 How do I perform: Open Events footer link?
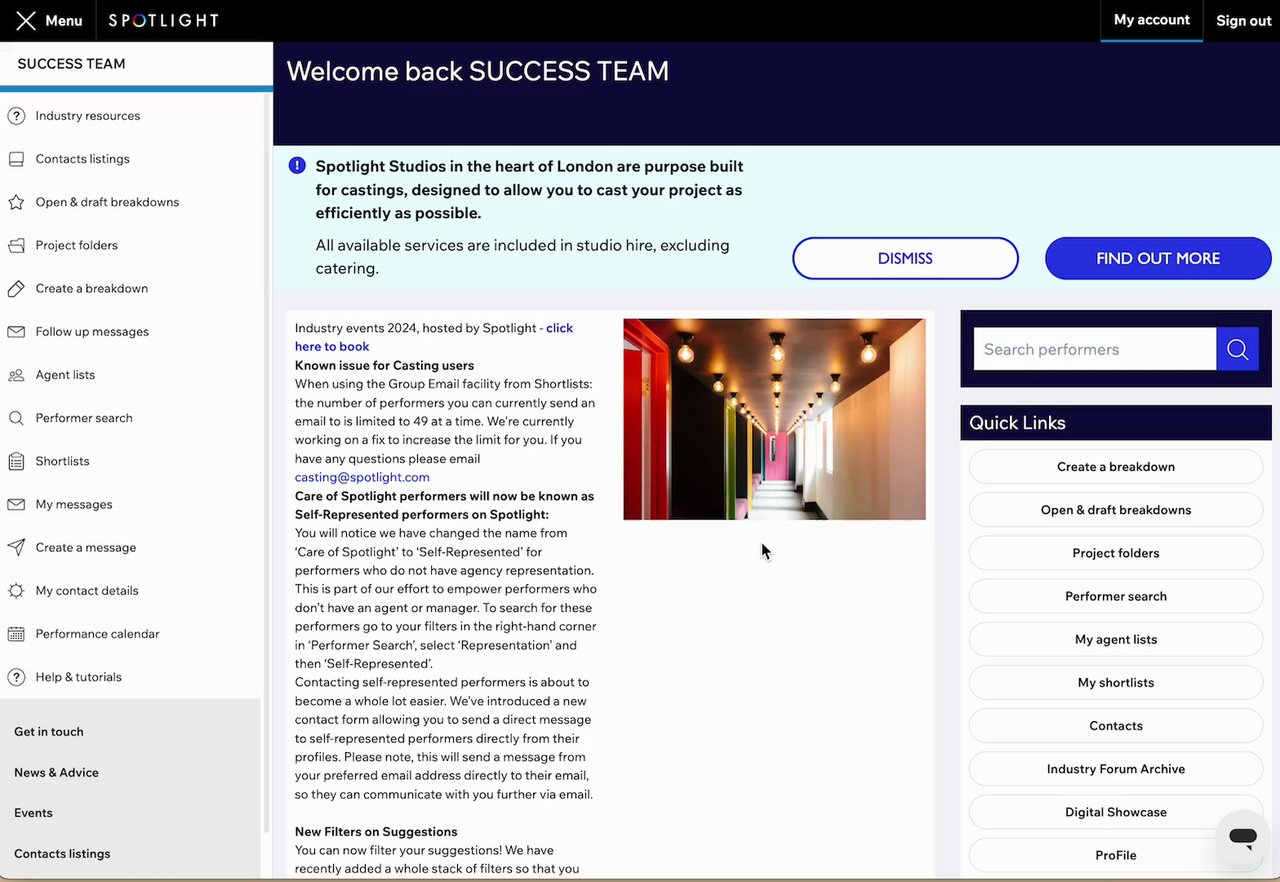[x=33, y=813]
